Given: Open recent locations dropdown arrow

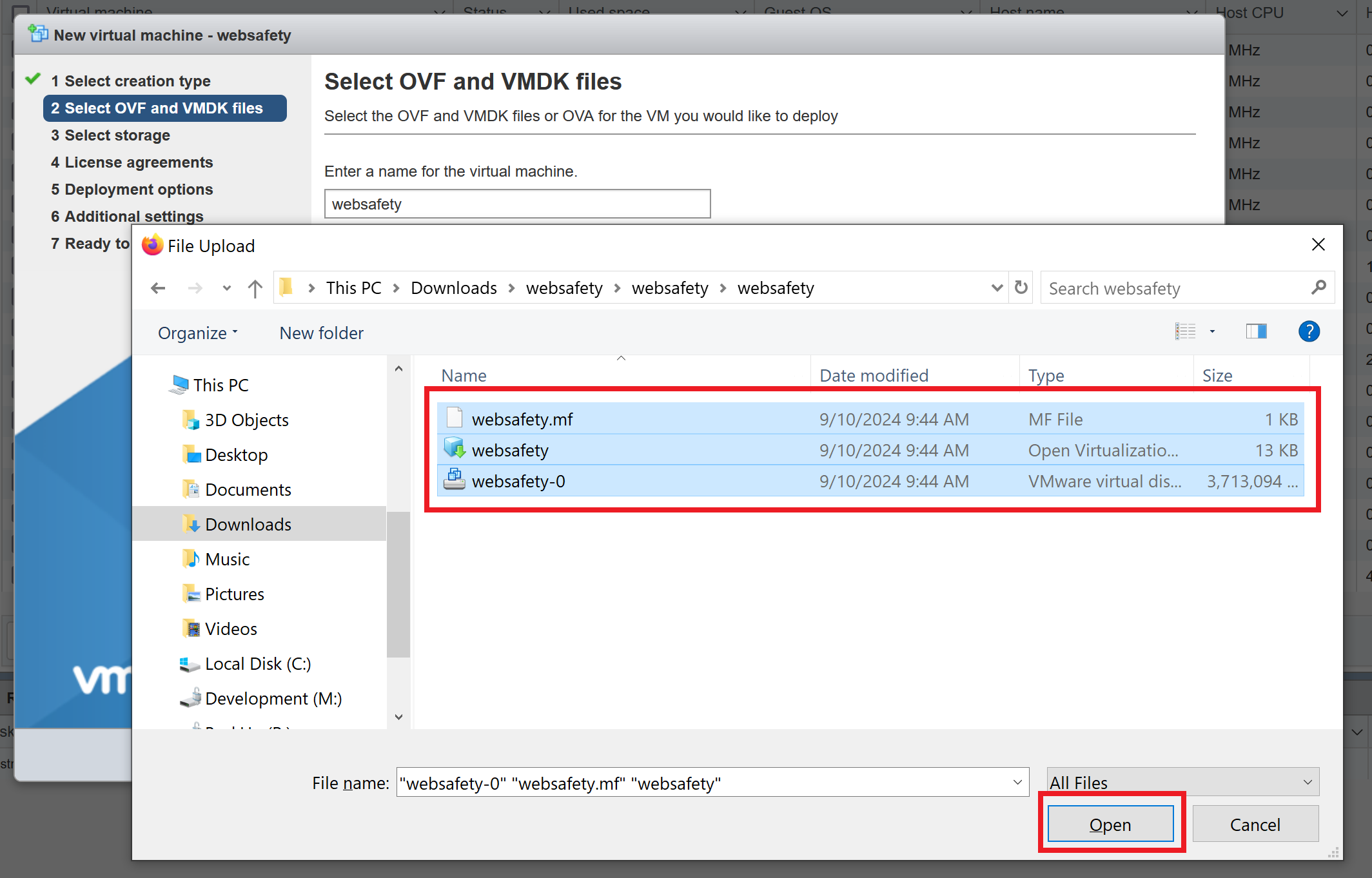Looking at the screenshot, I should pyautogui.click(x=226, y=288).
